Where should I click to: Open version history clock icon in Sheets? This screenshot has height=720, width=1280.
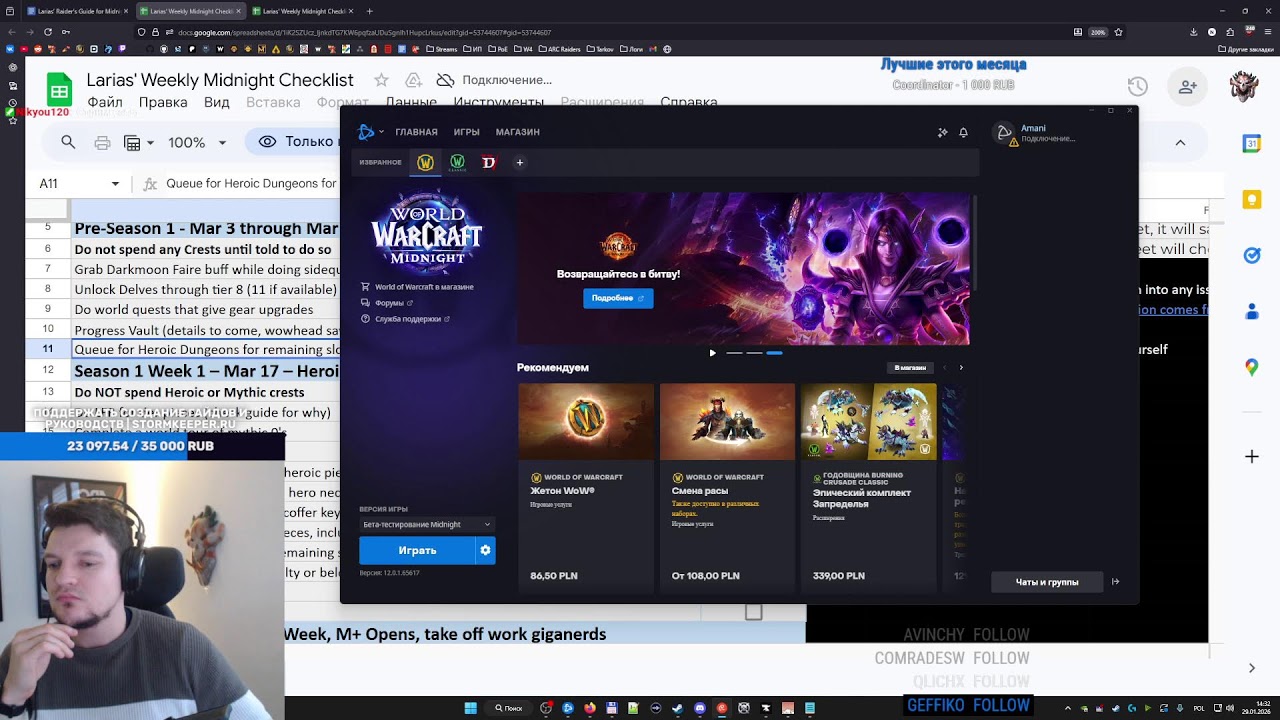point(1137,87)
